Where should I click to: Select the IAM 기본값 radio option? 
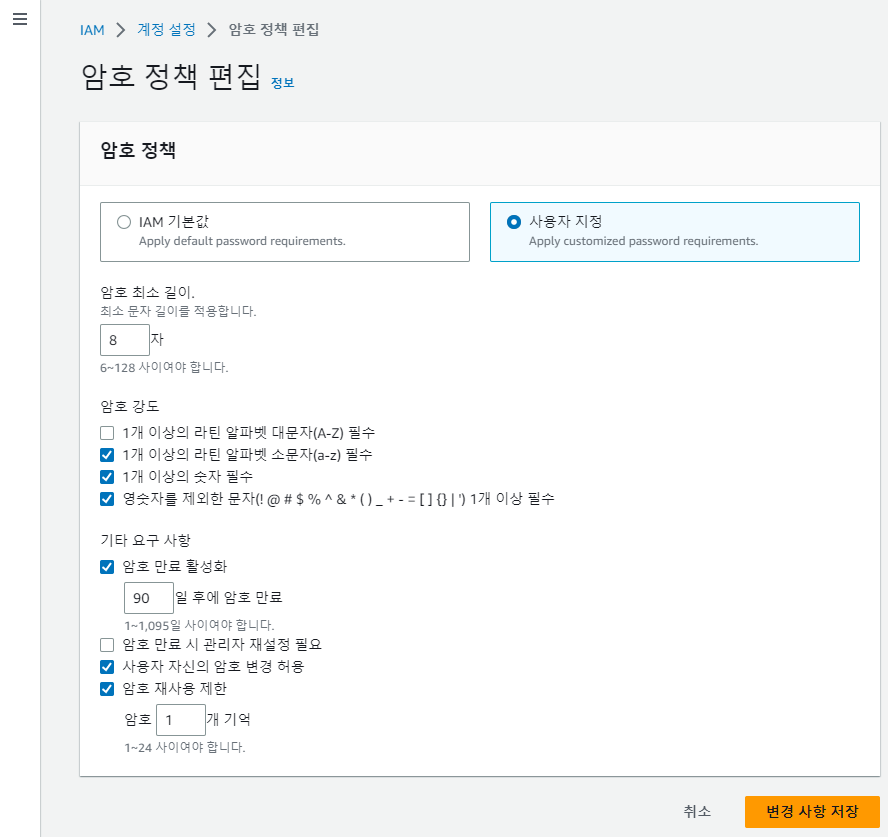[x=124, y=222]
